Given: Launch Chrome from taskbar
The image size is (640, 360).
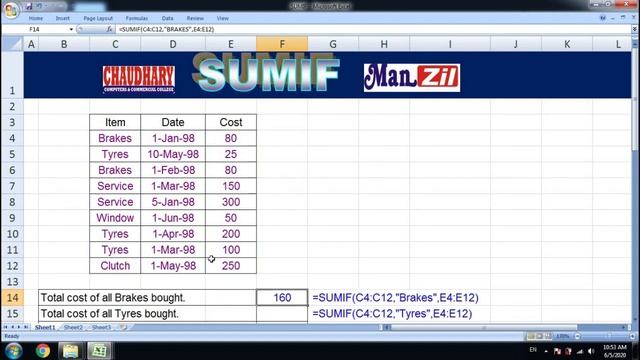Looking at the screenshot, I should (43, 351).
